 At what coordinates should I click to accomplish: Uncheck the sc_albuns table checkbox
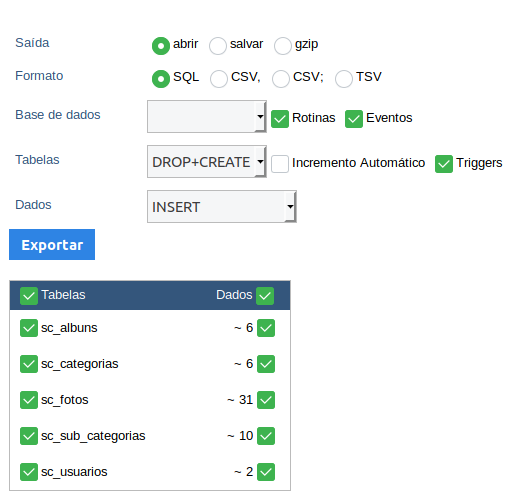[x=29, y=328]
